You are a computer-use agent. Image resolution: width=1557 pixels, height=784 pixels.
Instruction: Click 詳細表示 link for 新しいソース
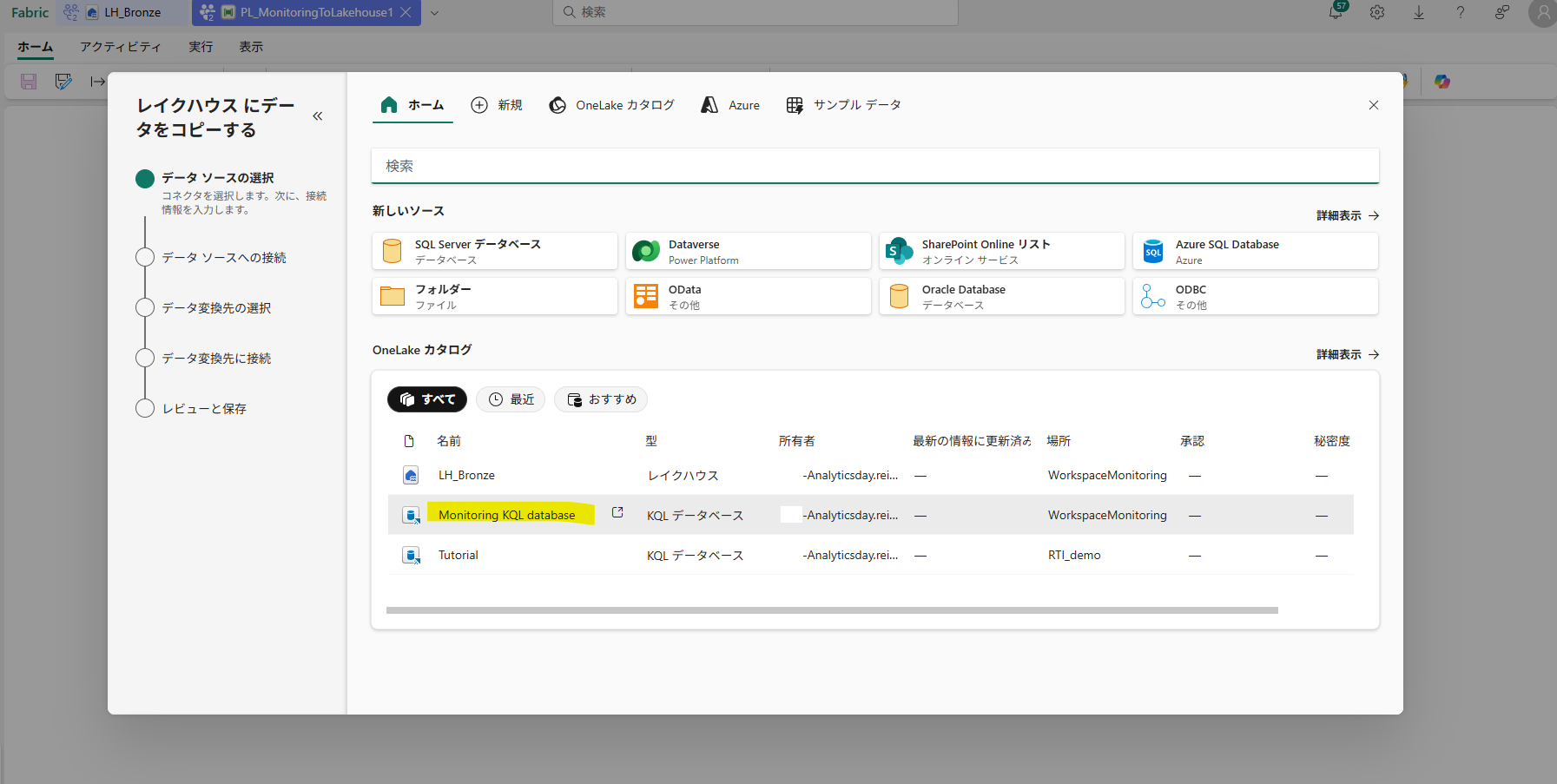[x=1348, y=215]
